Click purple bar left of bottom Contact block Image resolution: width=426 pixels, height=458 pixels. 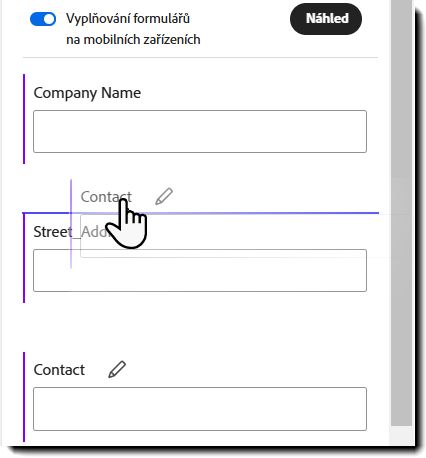click(24, 397)
